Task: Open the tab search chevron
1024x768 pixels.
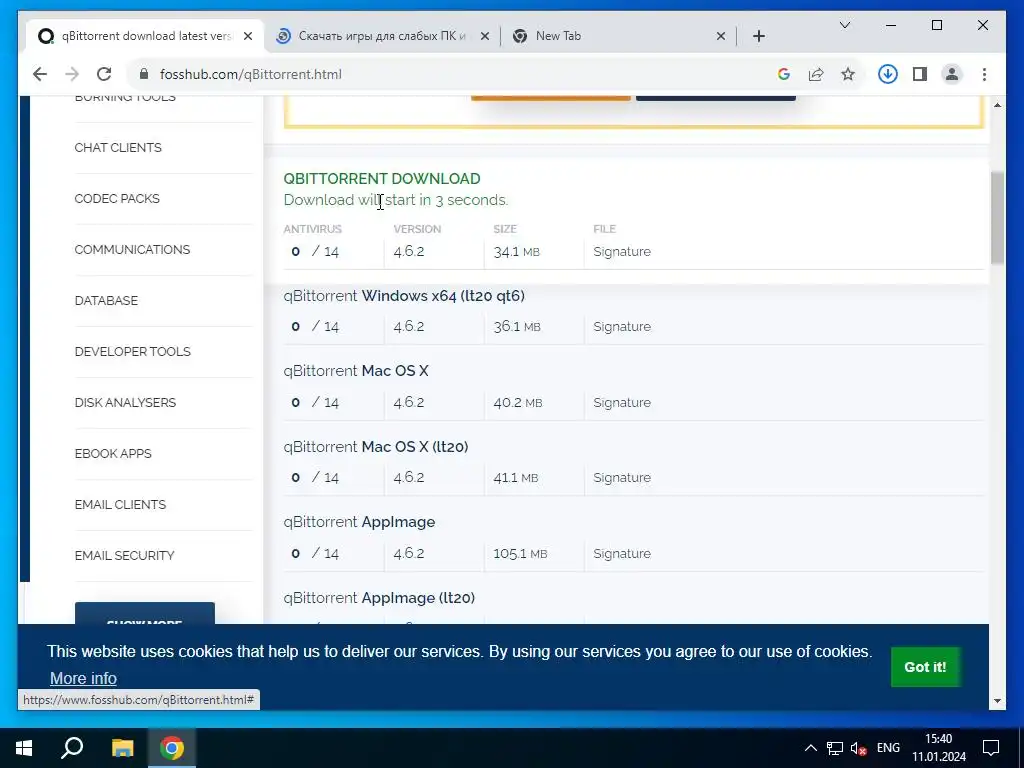Action: 844,25
